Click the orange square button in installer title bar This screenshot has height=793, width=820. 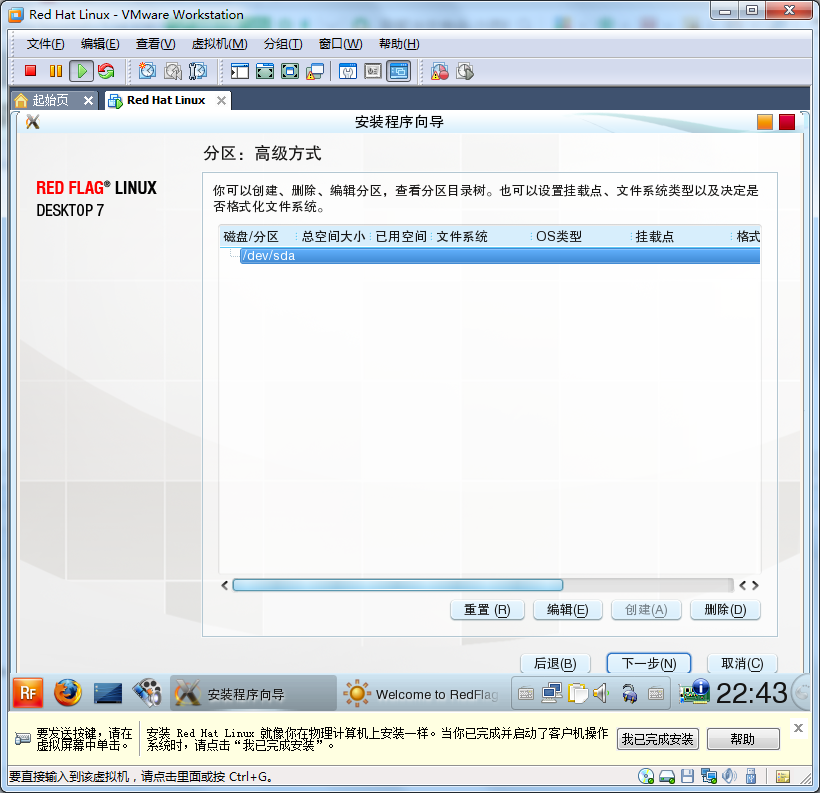tap(765, 122)
